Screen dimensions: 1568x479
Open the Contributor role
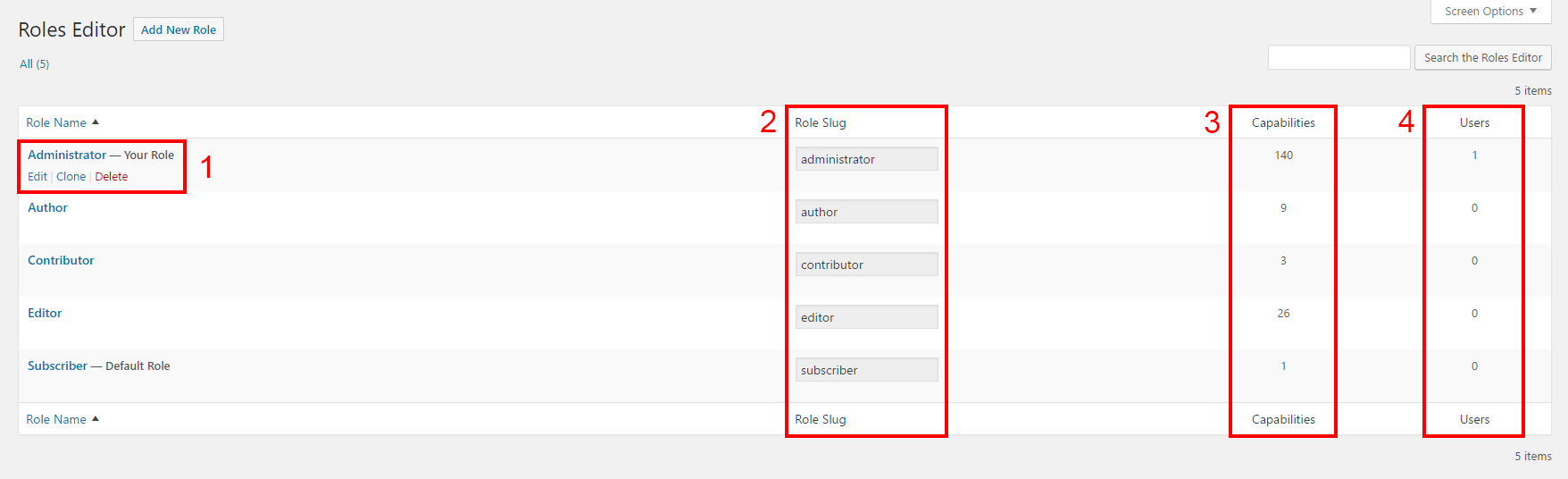(x=61, y=260)
